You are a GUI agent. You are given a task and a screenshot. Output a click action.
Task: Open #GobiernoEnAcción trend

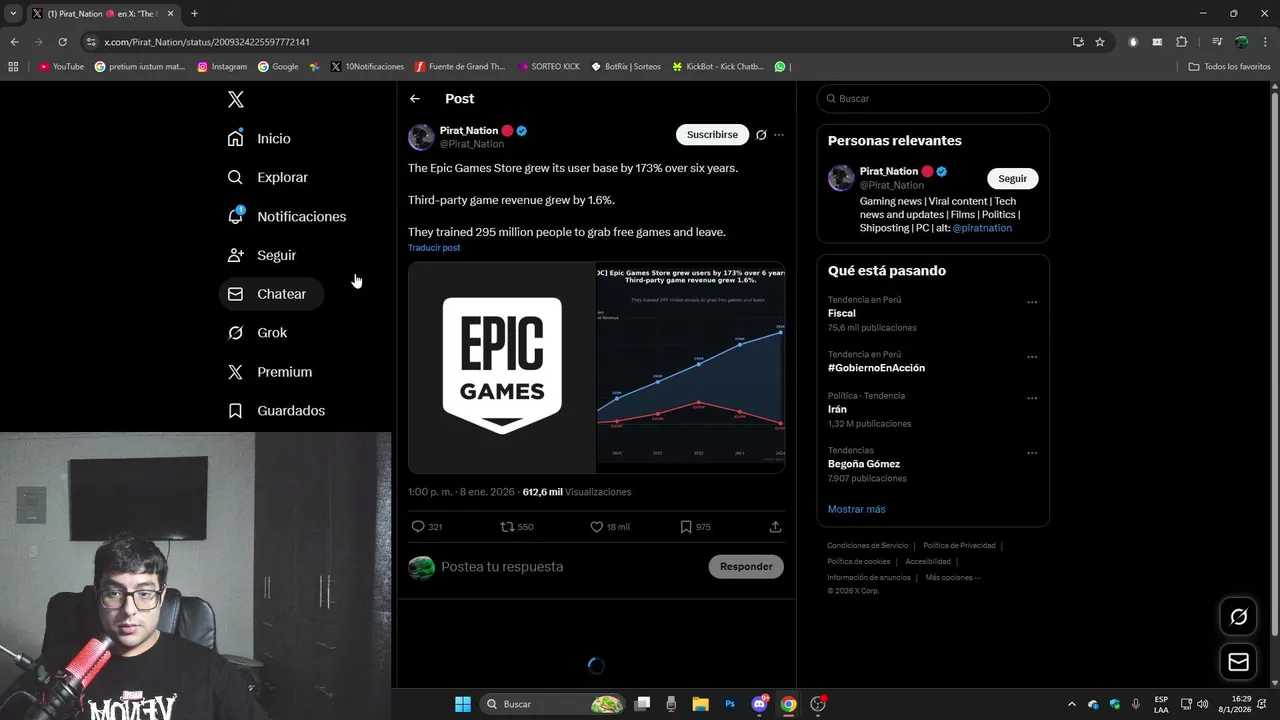[876, 368]
